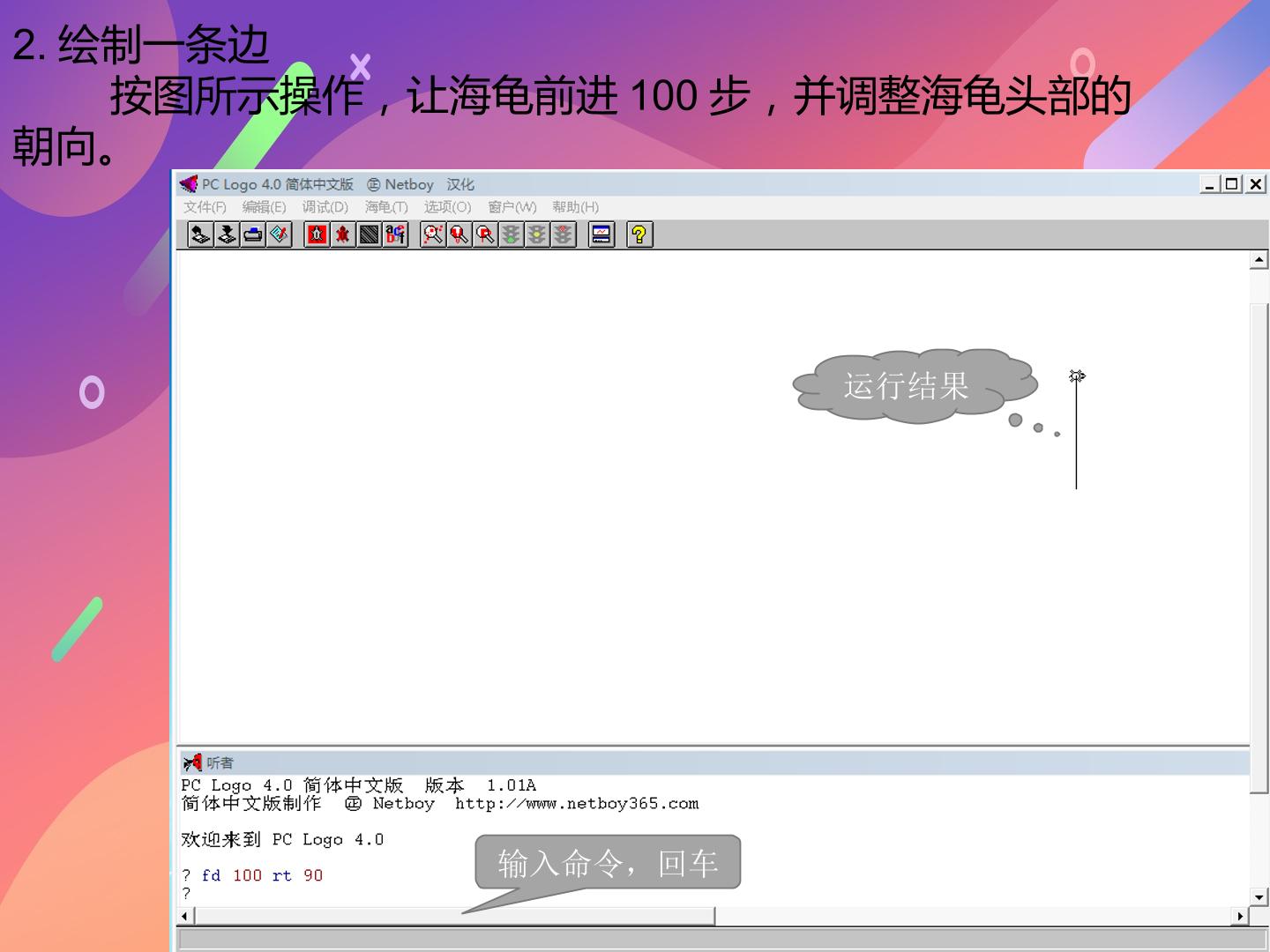This screenshot has height=952, width=1270.
Task: Open the 选项(O) menu
Action: point(447,207)
